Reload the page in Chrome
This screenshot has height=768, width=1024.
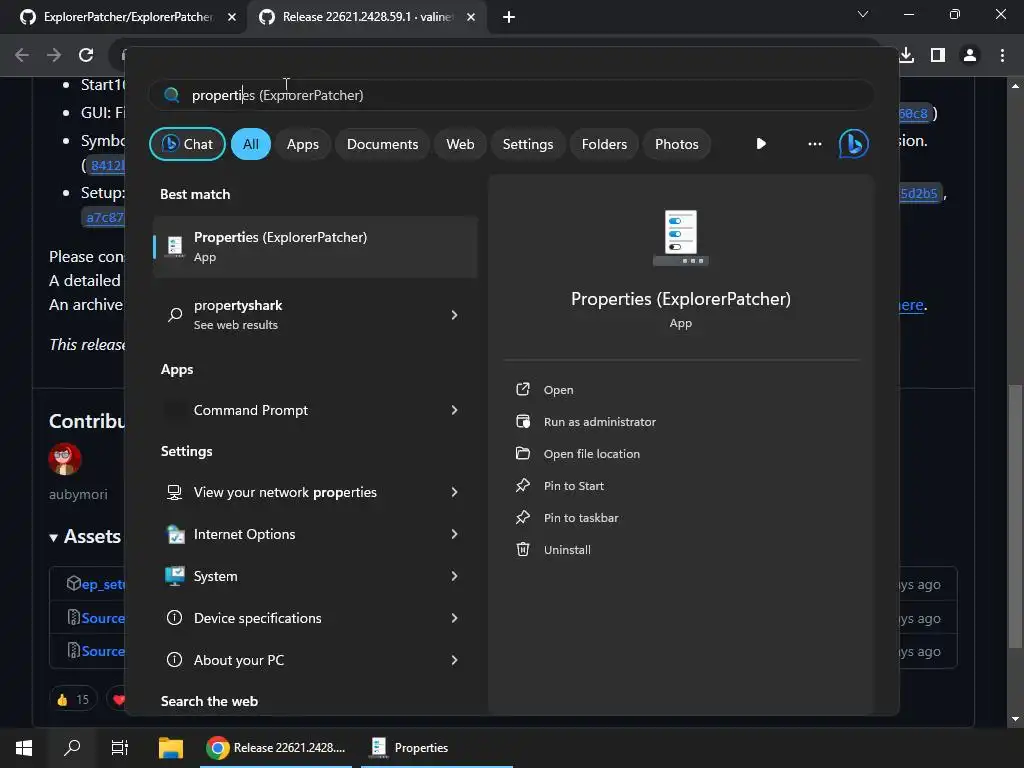[x=86, y=56]
